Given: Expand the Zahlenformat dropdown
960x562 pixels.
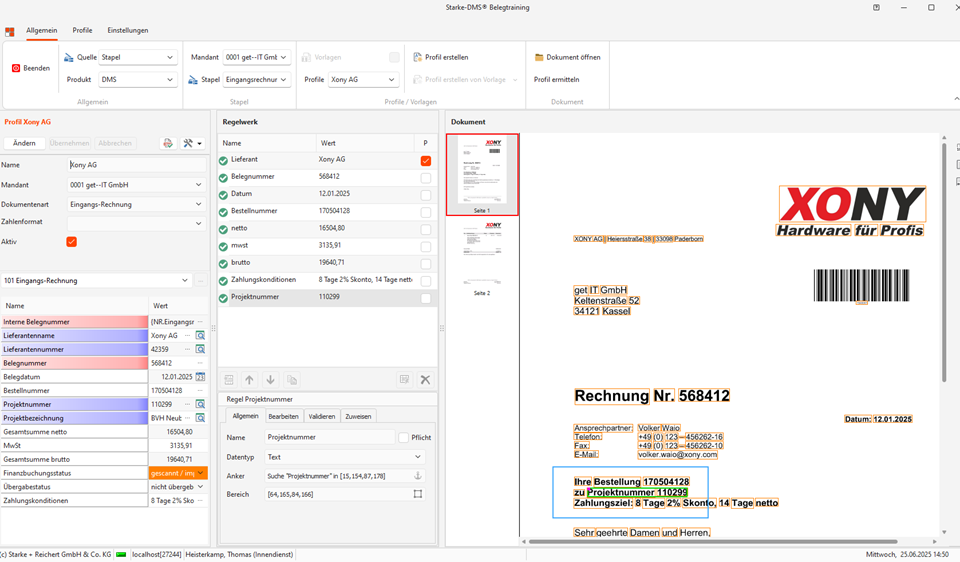Looking at the screenshot, I should point(136,223).
